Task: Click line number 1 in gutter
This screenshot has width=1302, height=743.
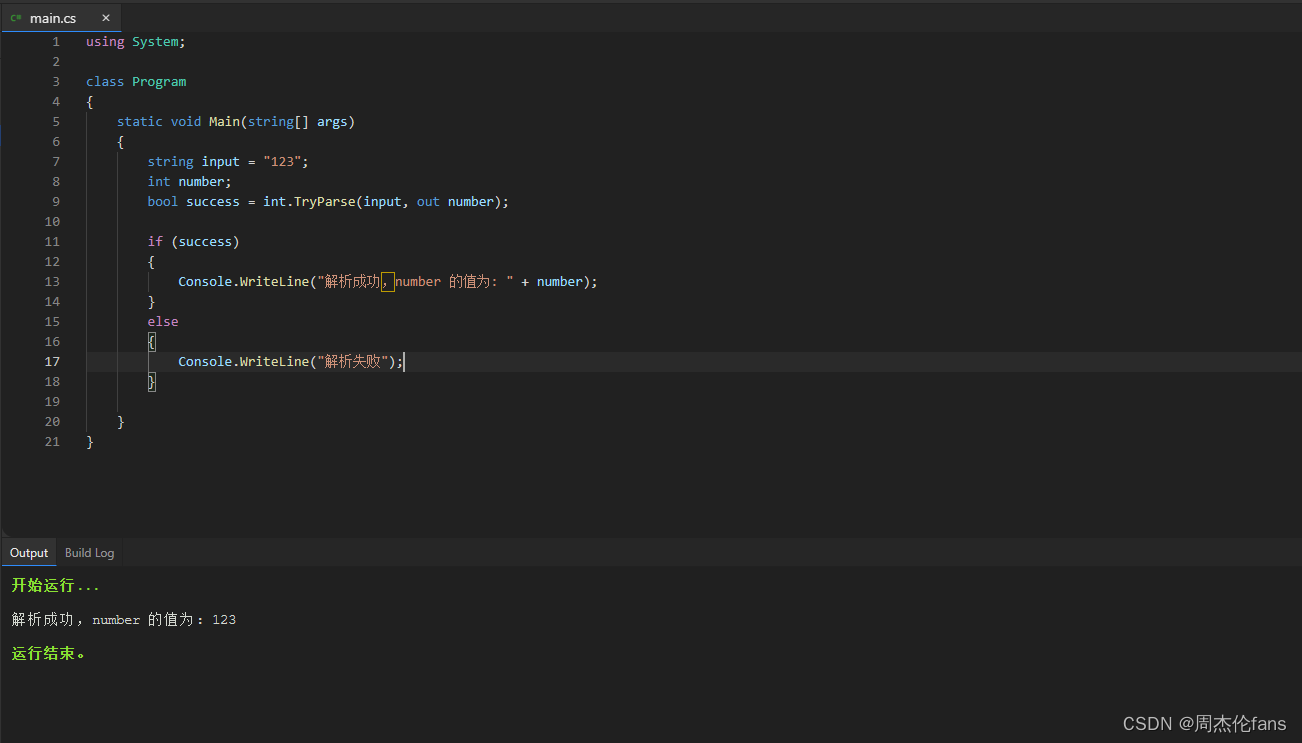Action: (56, 42)
